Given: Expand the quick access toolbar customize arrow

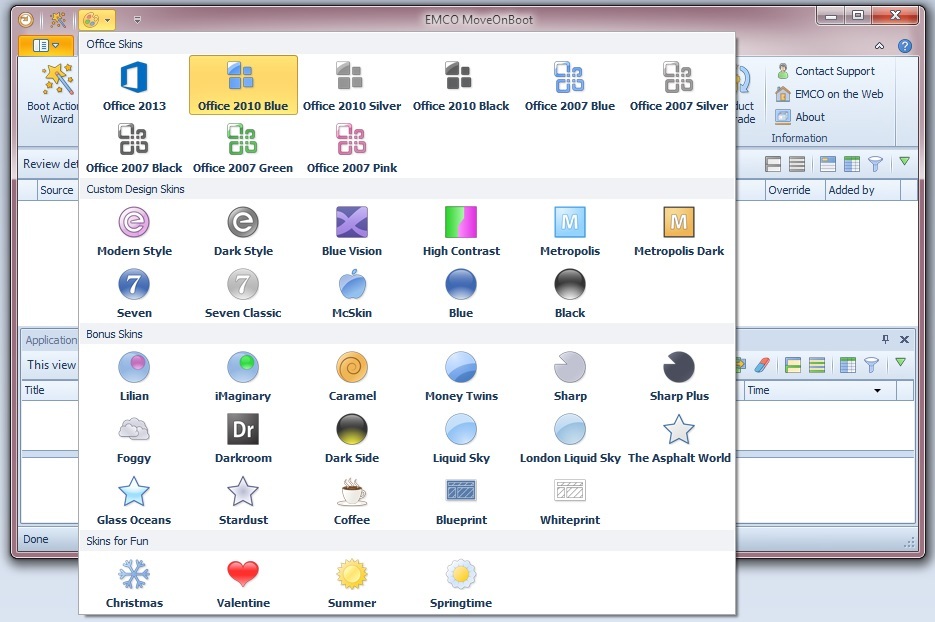Looking at the screenshot, I should coord(137,20).
